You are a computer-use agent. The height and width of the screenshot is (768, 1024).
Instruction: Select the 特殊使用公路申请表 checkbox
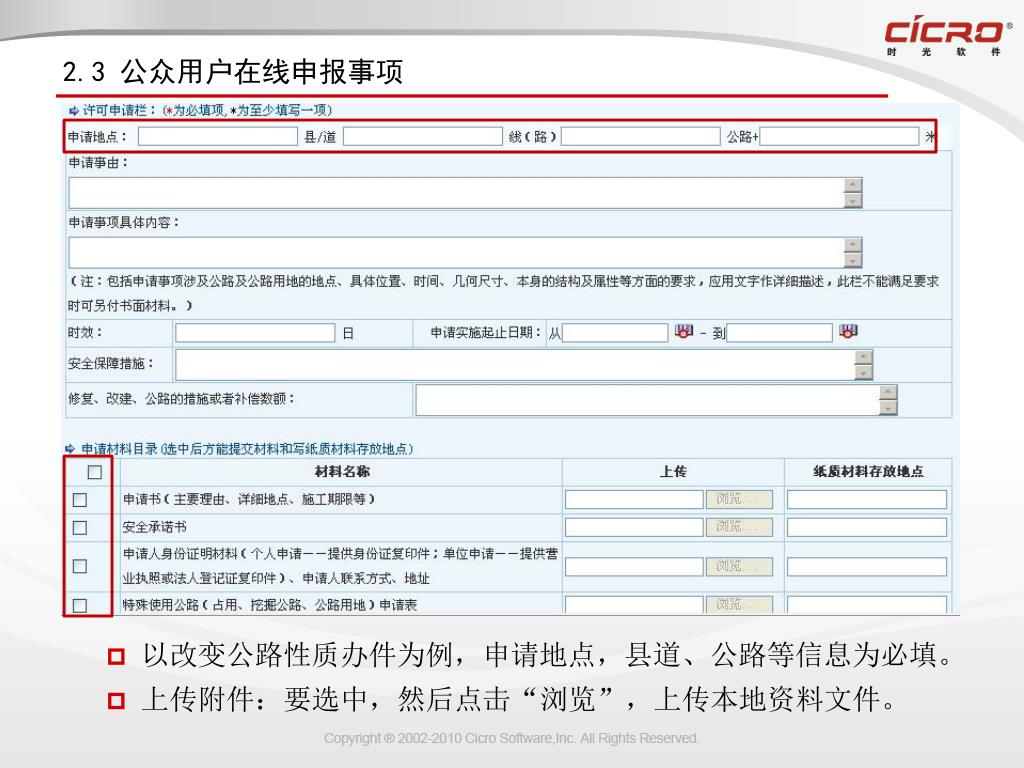(80, 604)
